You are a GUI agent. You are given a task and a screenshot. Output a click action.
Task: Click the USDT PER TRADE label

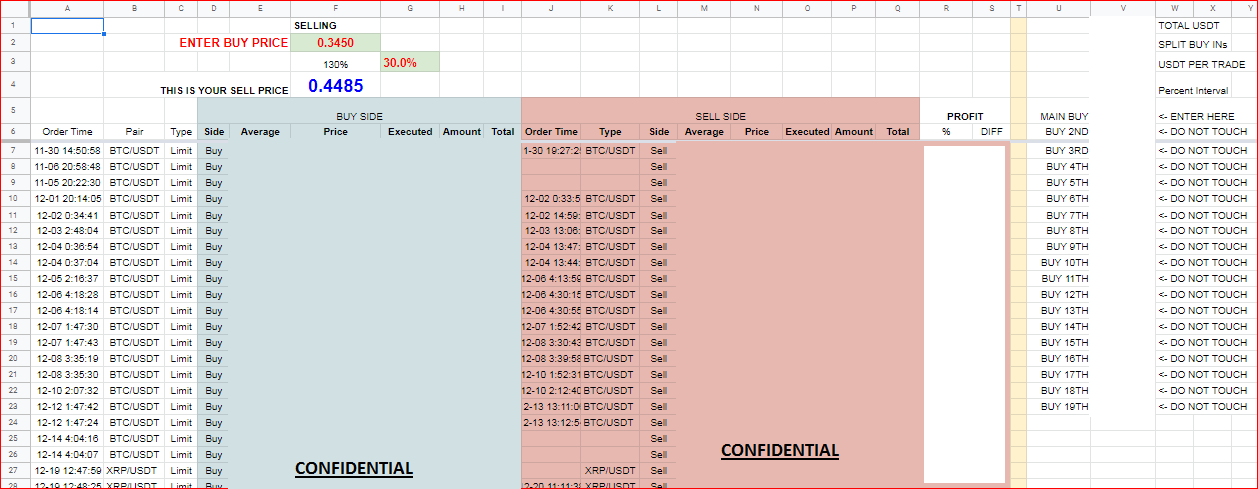(x=1201, y=64)
